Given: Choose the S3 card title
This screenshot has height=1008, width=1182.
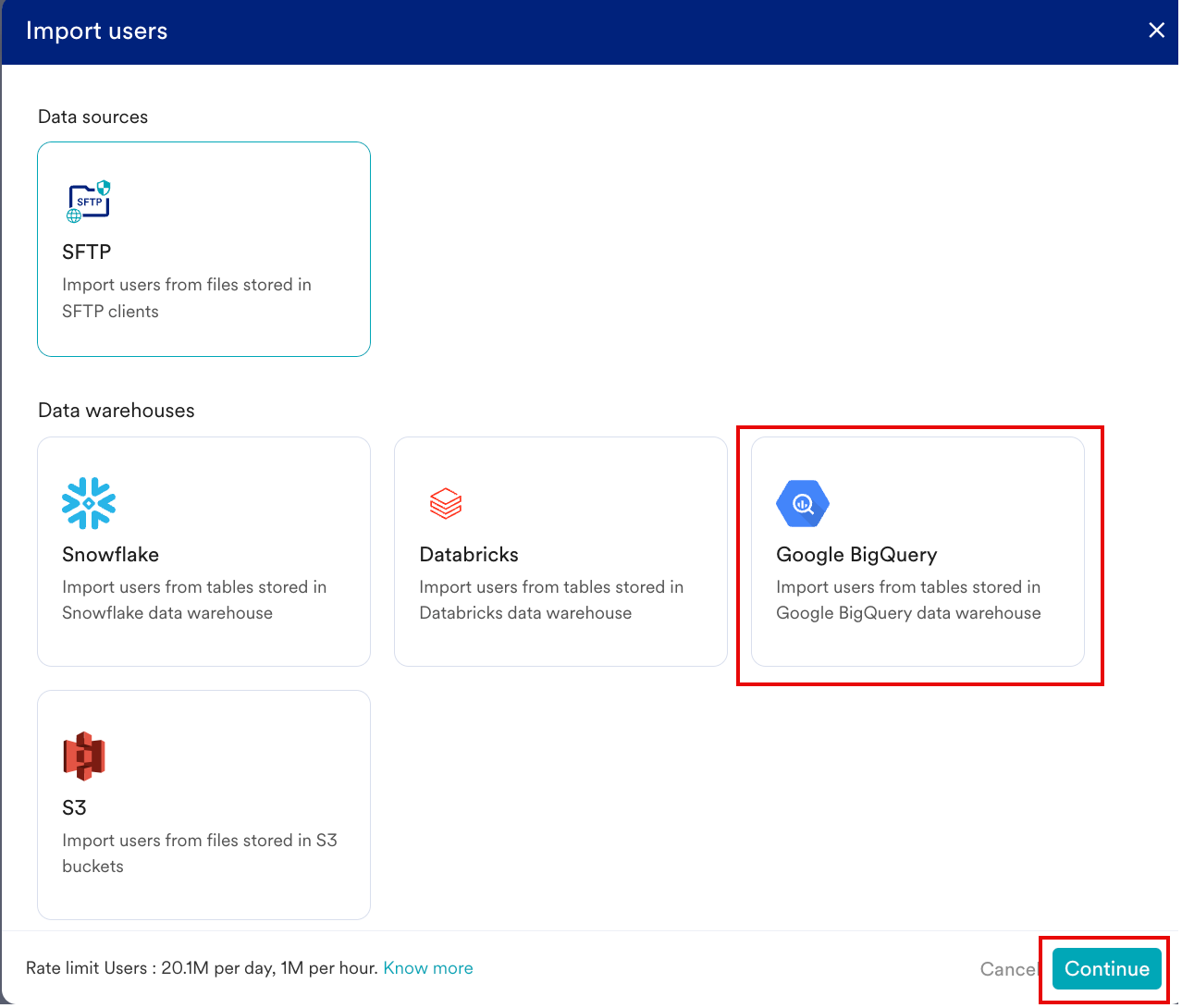Looking at the screenshot, I should click(74, 808).
